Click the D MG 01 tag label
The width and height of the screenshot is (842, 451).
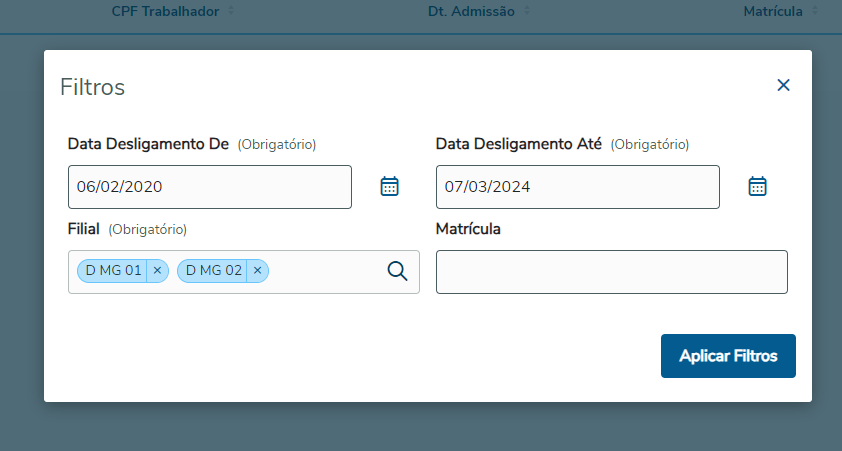[113, 270]
